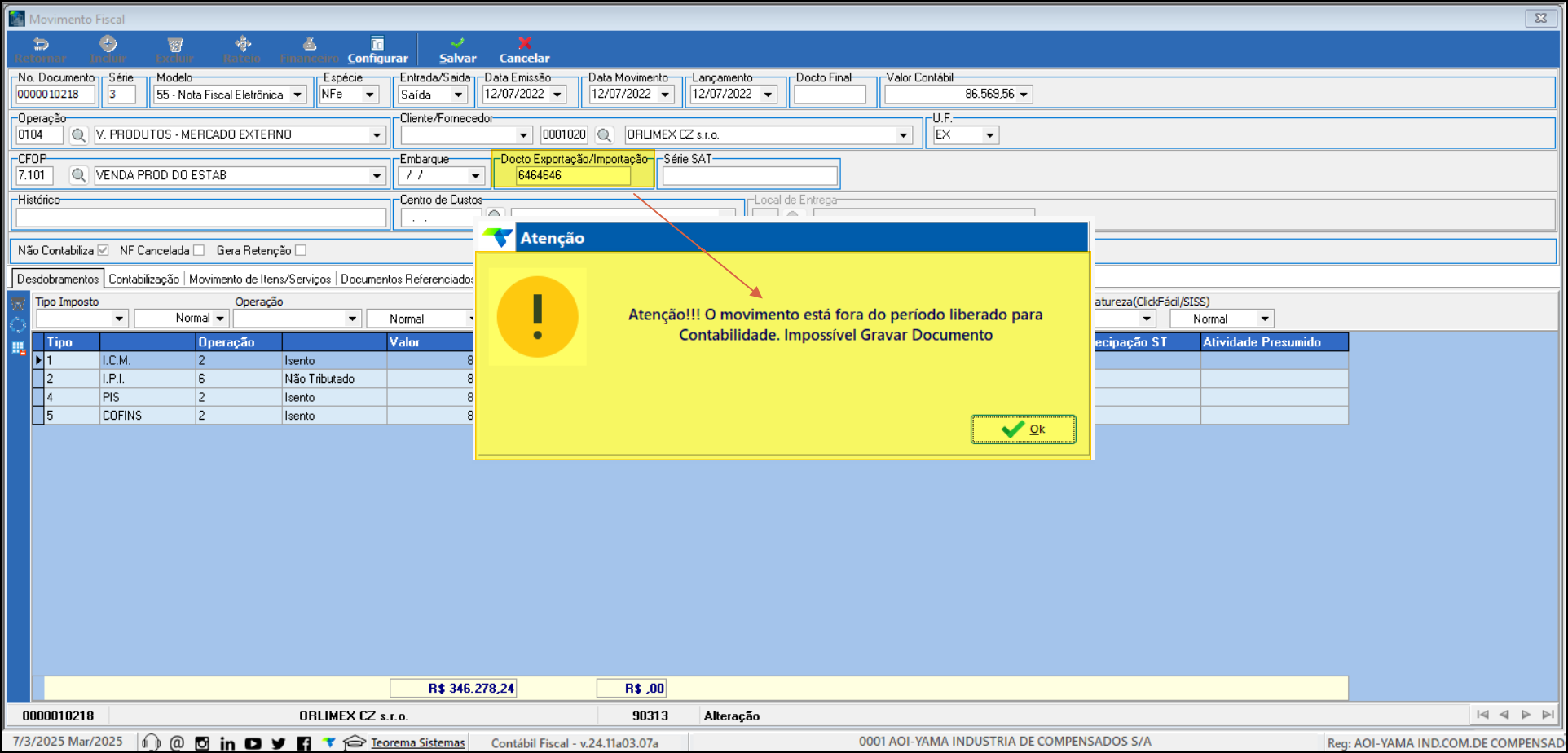Open the Data Movimento date dropdown
The image size is (1568, 753).
665,95
